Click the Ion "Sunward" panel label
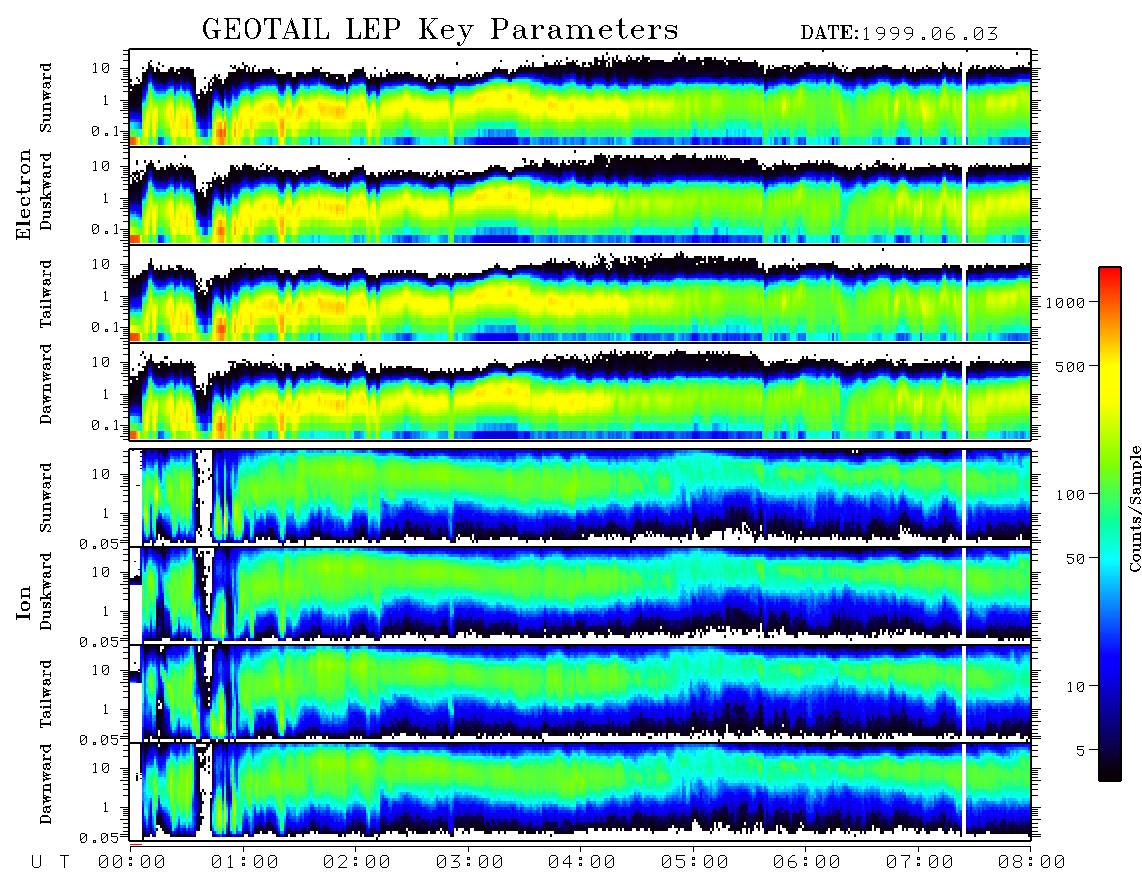 tap(46, 497)
